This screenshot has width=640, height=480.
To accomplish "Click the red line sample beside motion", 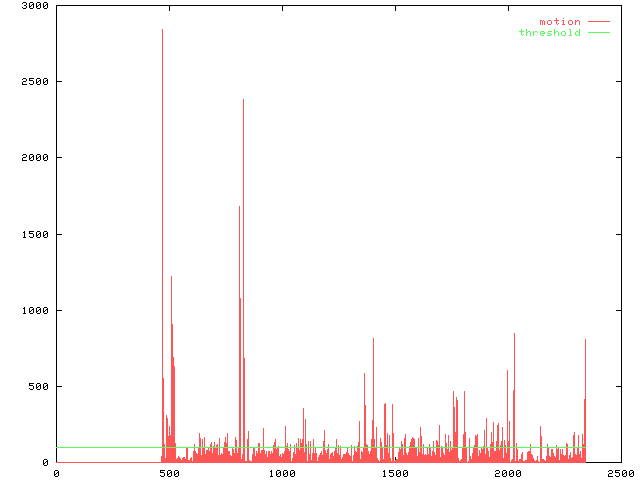I will tap(598, 21).
